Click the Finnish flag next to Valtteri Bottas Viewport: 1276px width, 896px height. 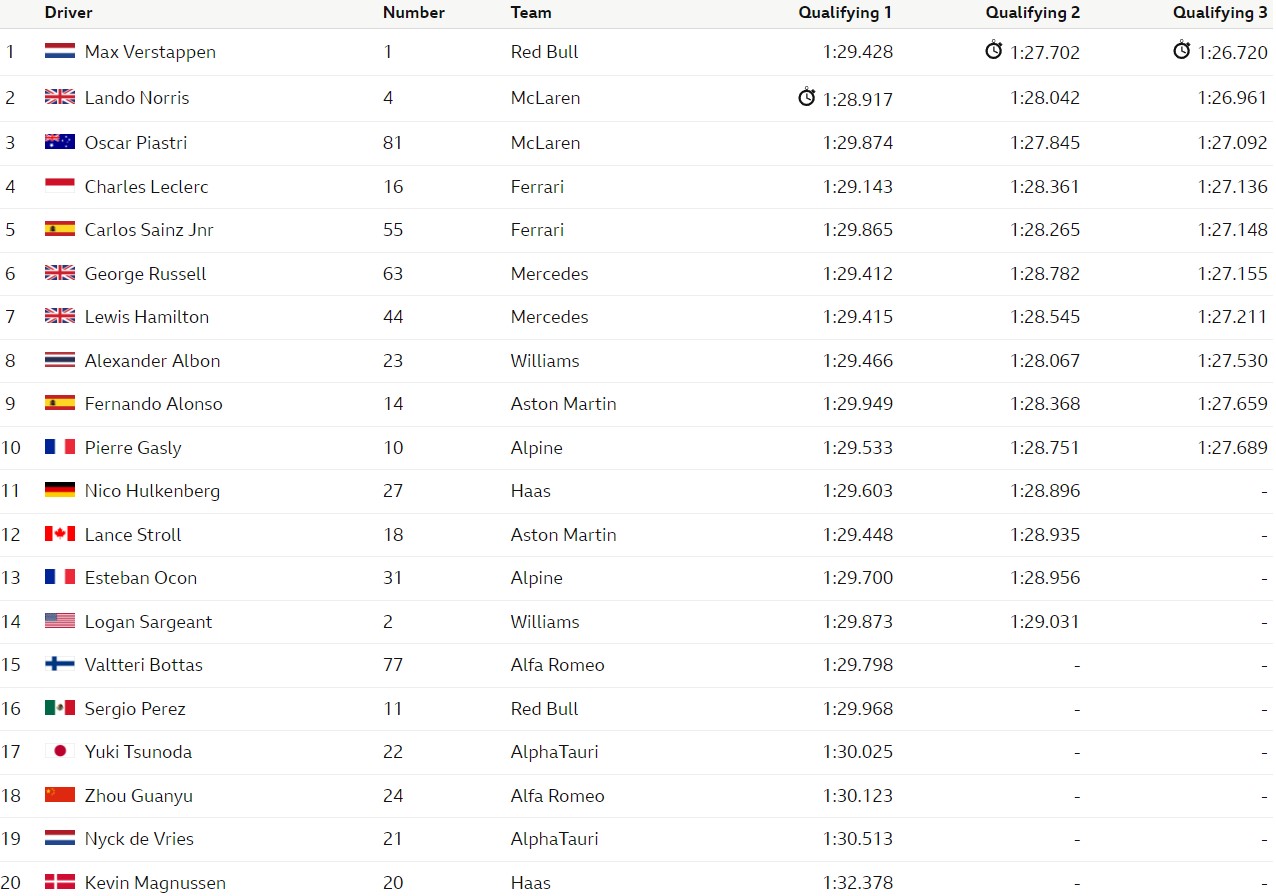point(60,664)
